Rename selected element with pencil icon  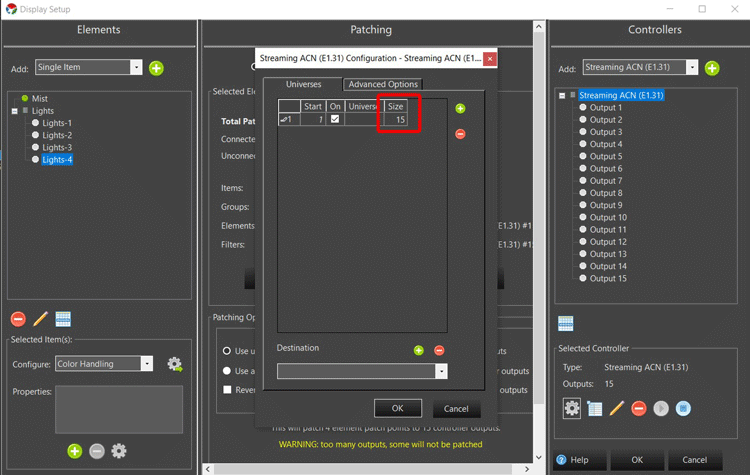tap(41, 319)
